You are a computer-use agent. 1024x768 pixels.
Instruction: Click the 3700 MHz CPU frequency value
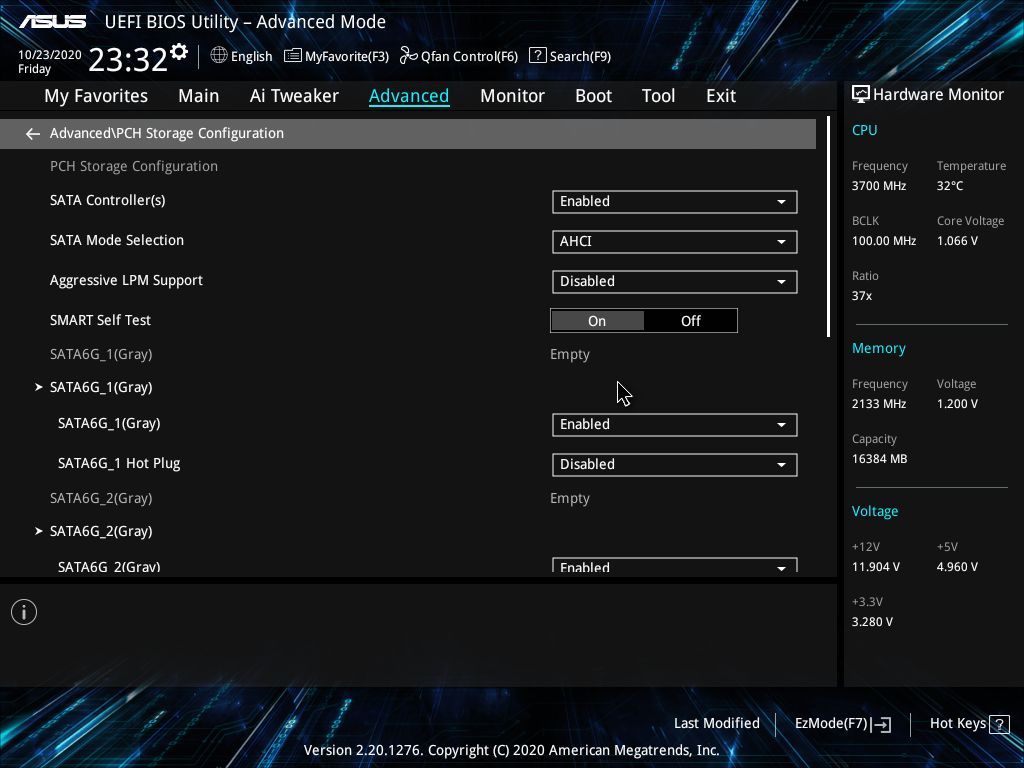(878, 186)
